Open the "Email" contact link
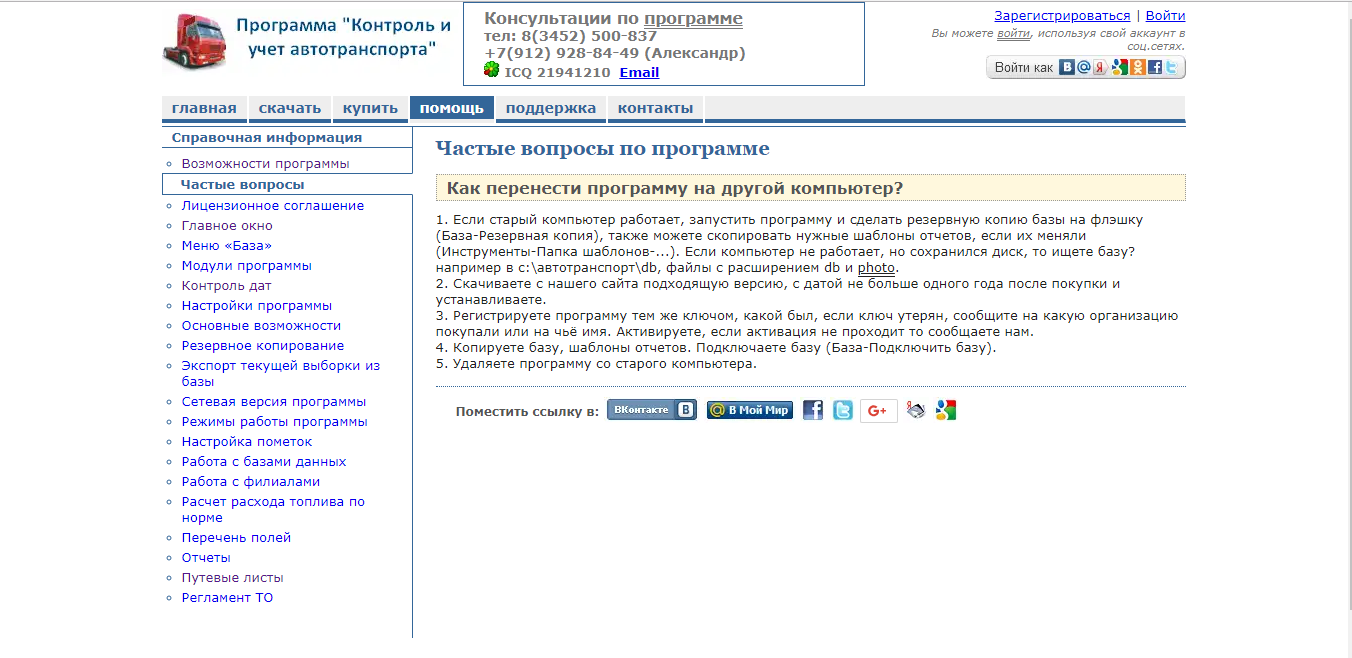1352x658 pixels. 638,71
